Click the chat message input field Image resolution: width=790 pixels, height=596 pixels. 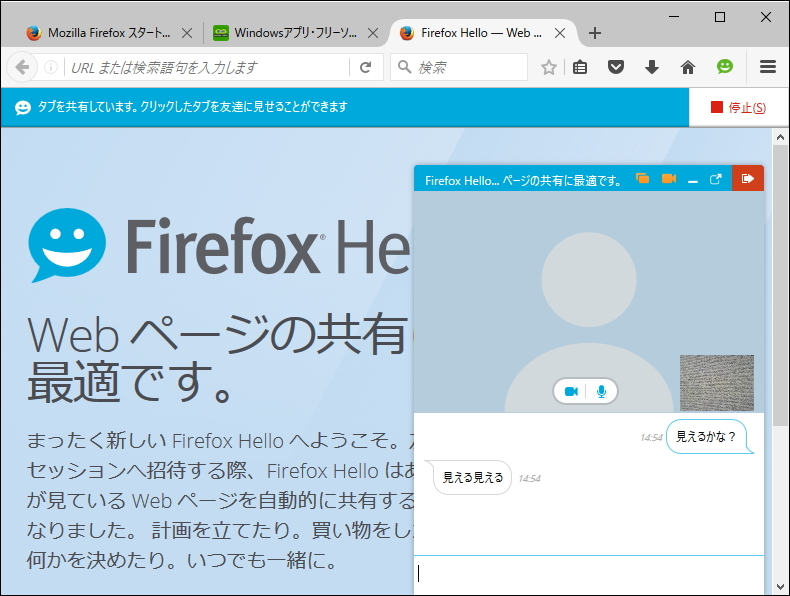click(x=588, y=574)
